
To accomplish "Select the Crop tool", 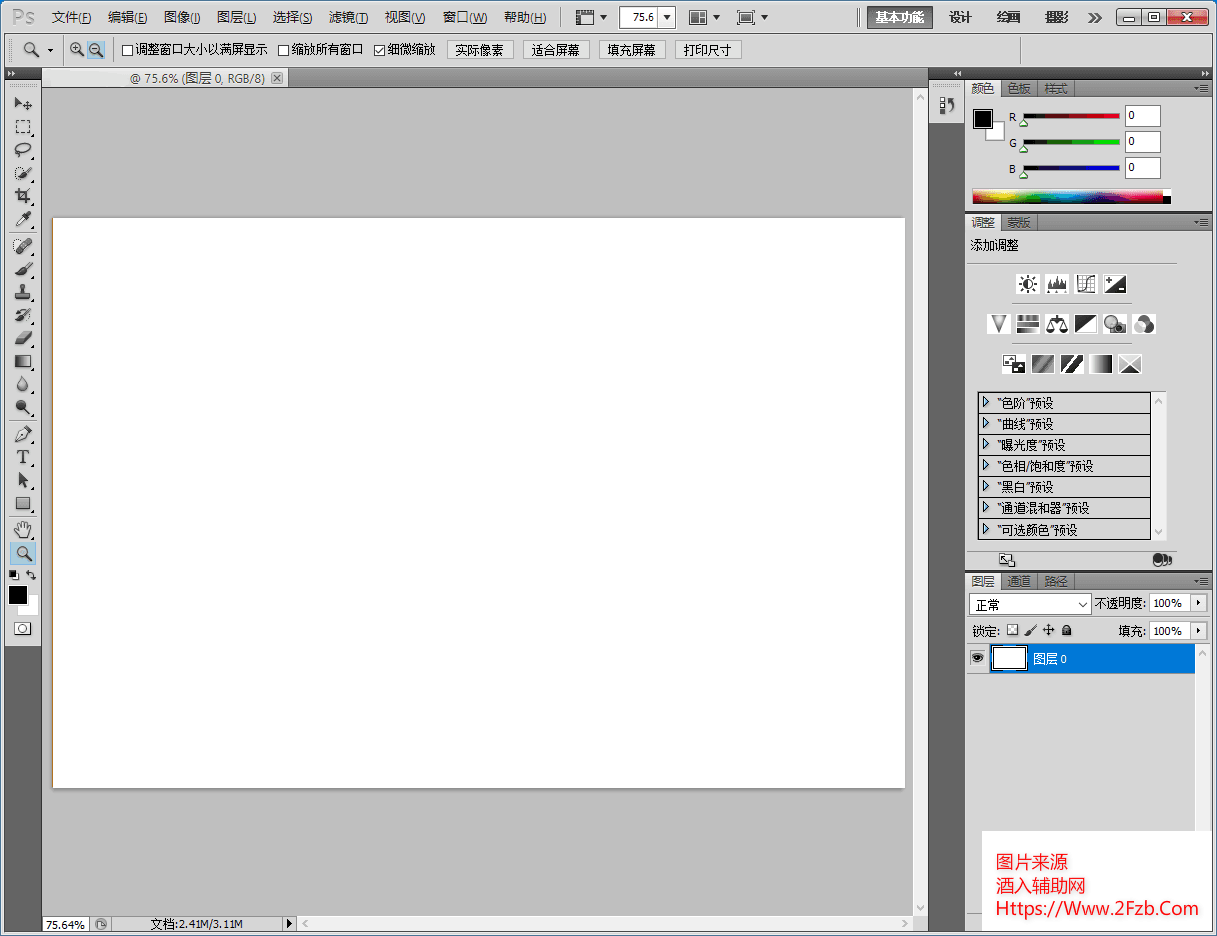I will [x=22, y=196].
